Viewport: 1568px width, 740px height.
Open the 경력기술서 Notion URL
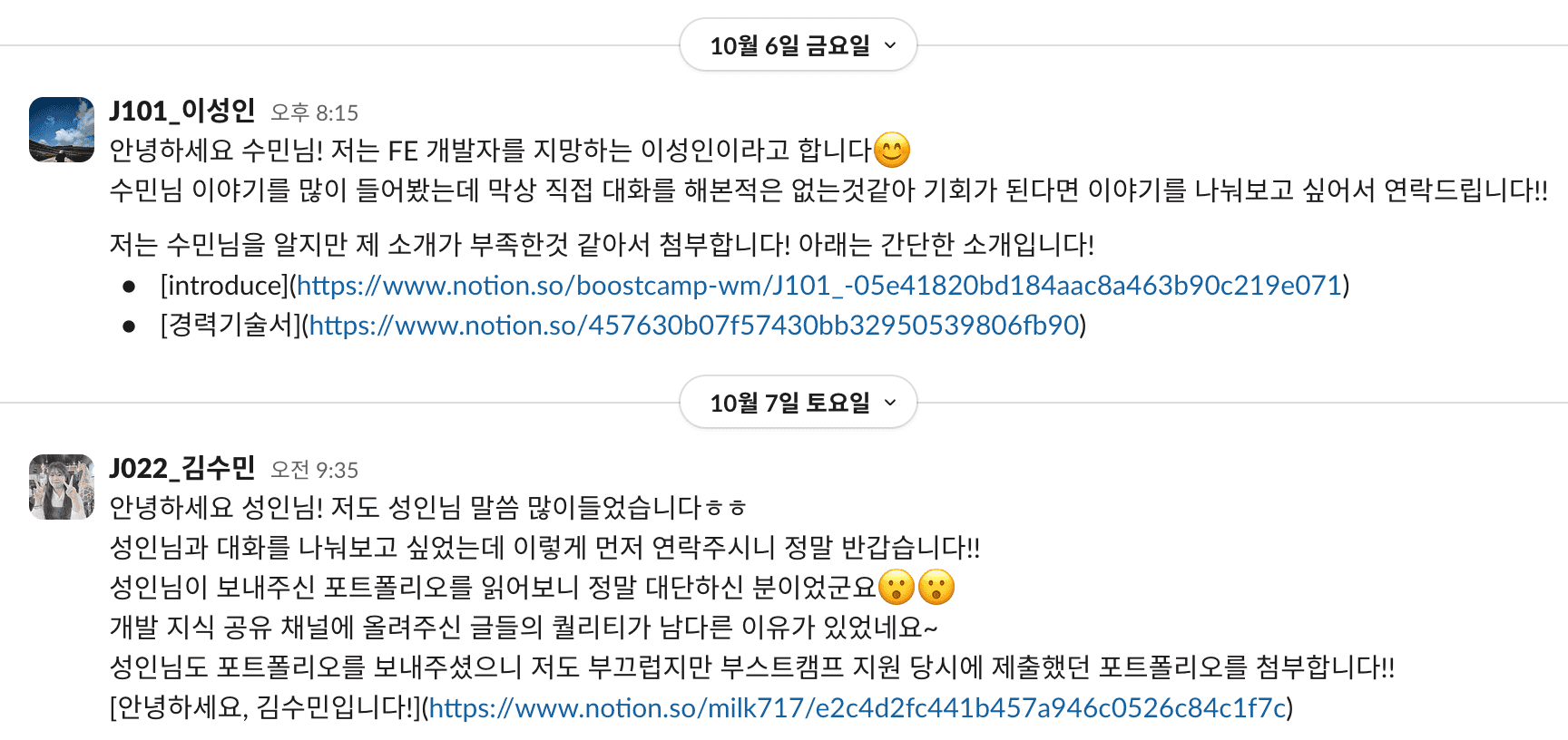(694, 326)
